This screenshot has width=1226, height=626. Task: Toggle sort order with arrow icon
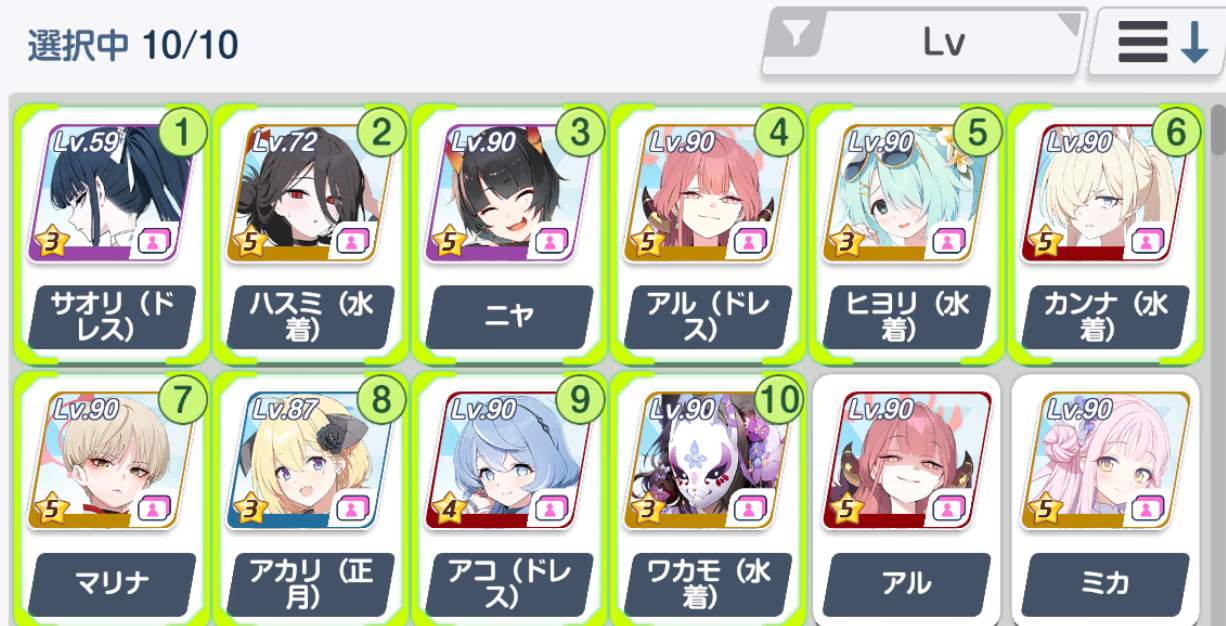1194,42
